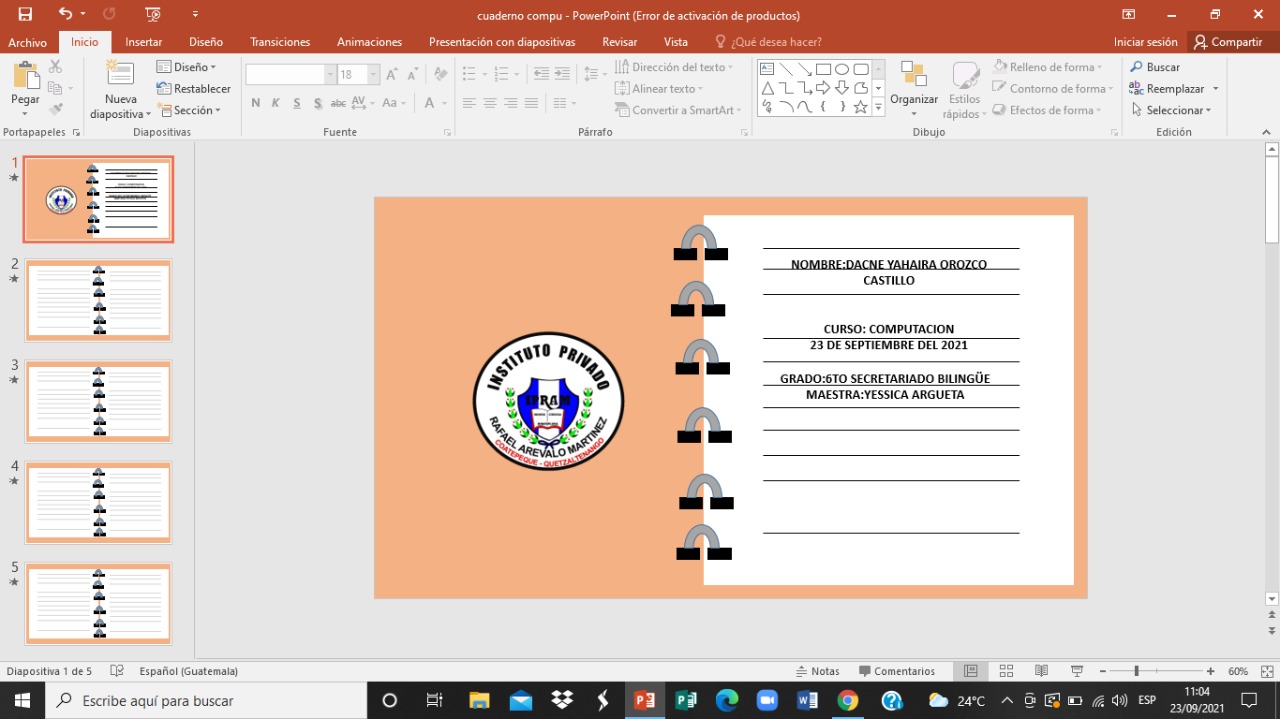Screen dimensions: 1280x719
Task: Toggle text shadow formatting
Action: pyautogui.click(x=318, y=103)
